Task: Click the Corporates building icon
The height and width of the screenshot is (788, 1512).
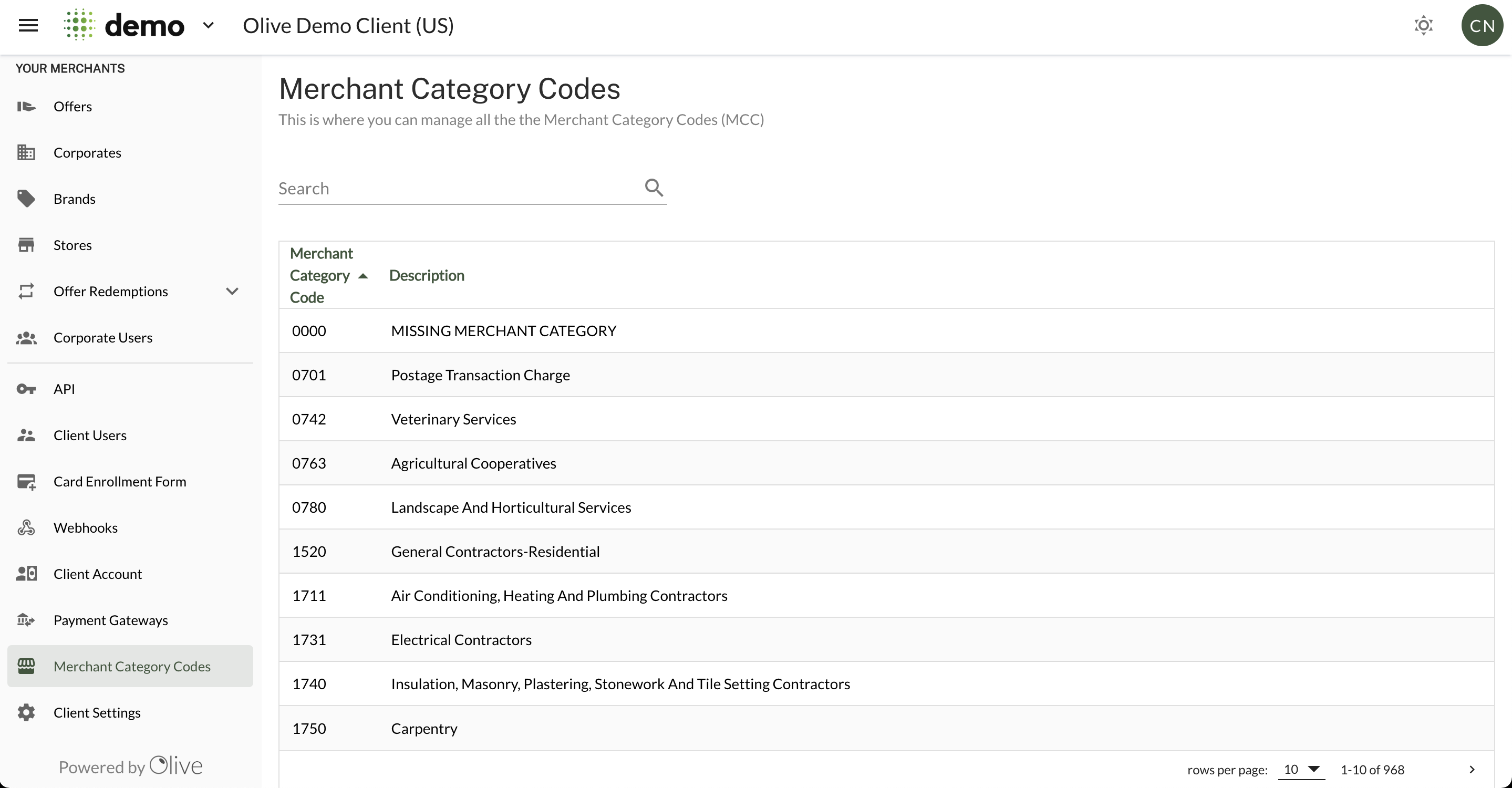Action: 26,152
